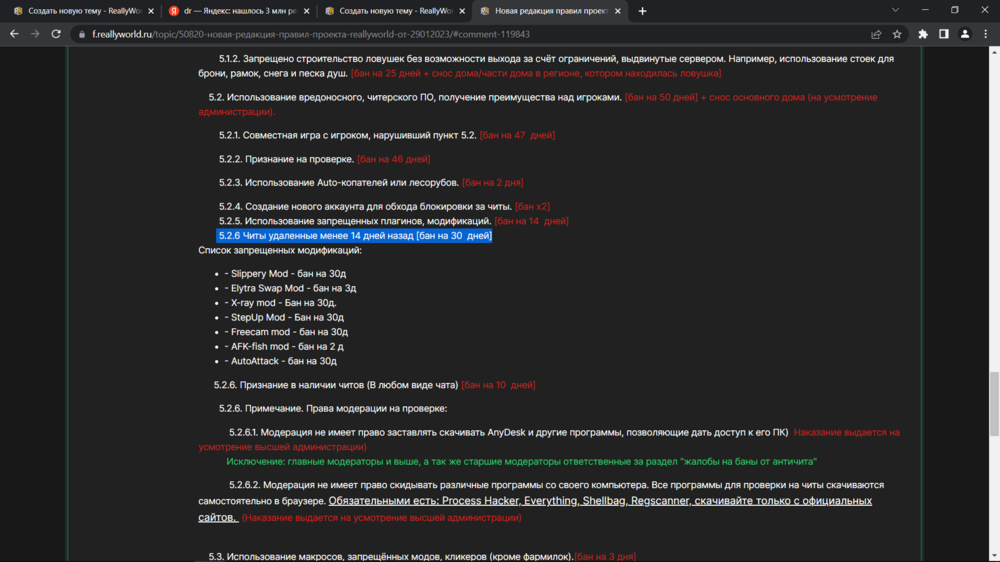Open the profile avatar icon
This screenshot has width=1000, height=562.
[965, 34]
